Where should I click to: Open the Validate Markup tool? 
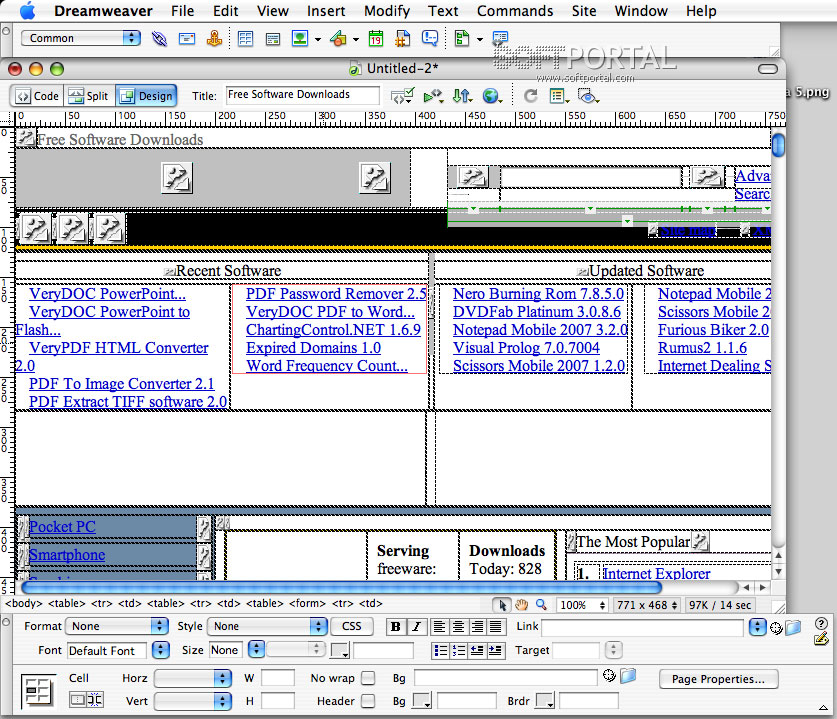click(x=402, y=96)
